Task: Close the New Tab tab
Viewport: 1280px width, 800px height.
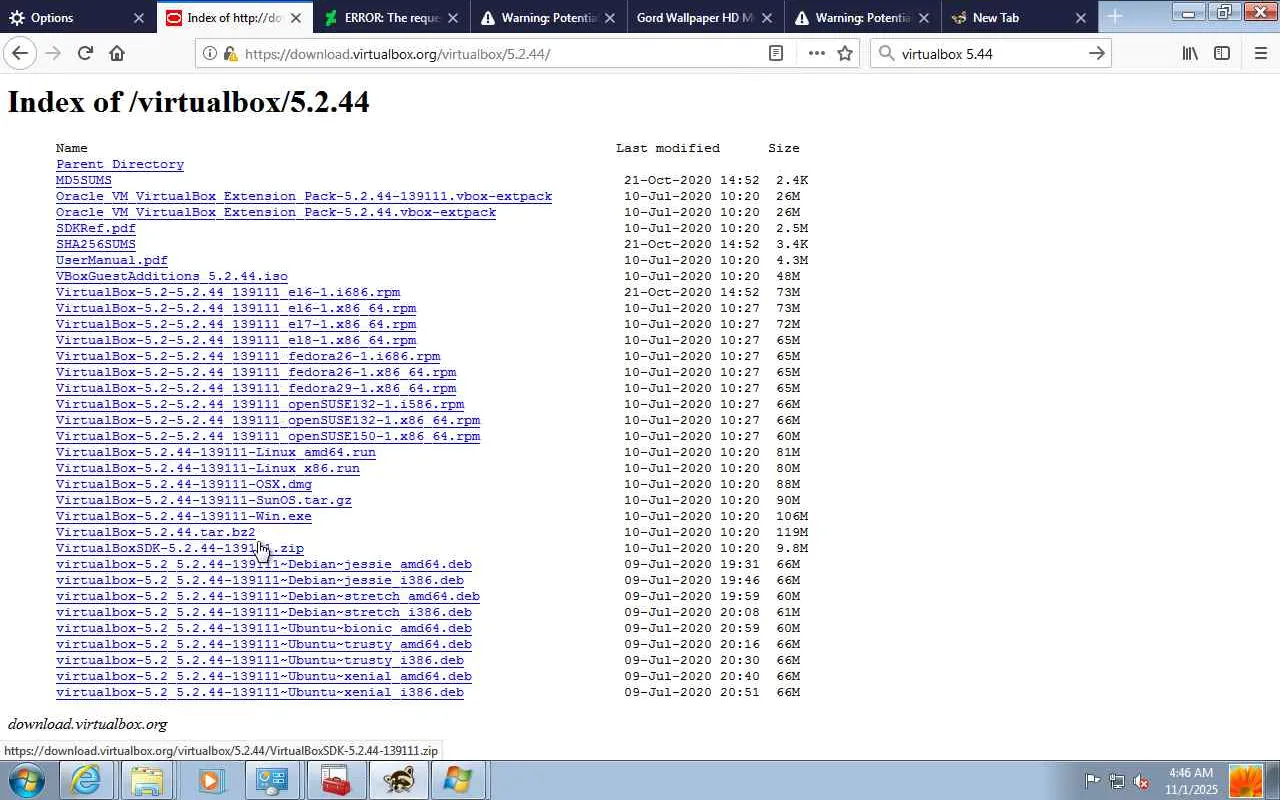Action: [x=1081, y=18]
